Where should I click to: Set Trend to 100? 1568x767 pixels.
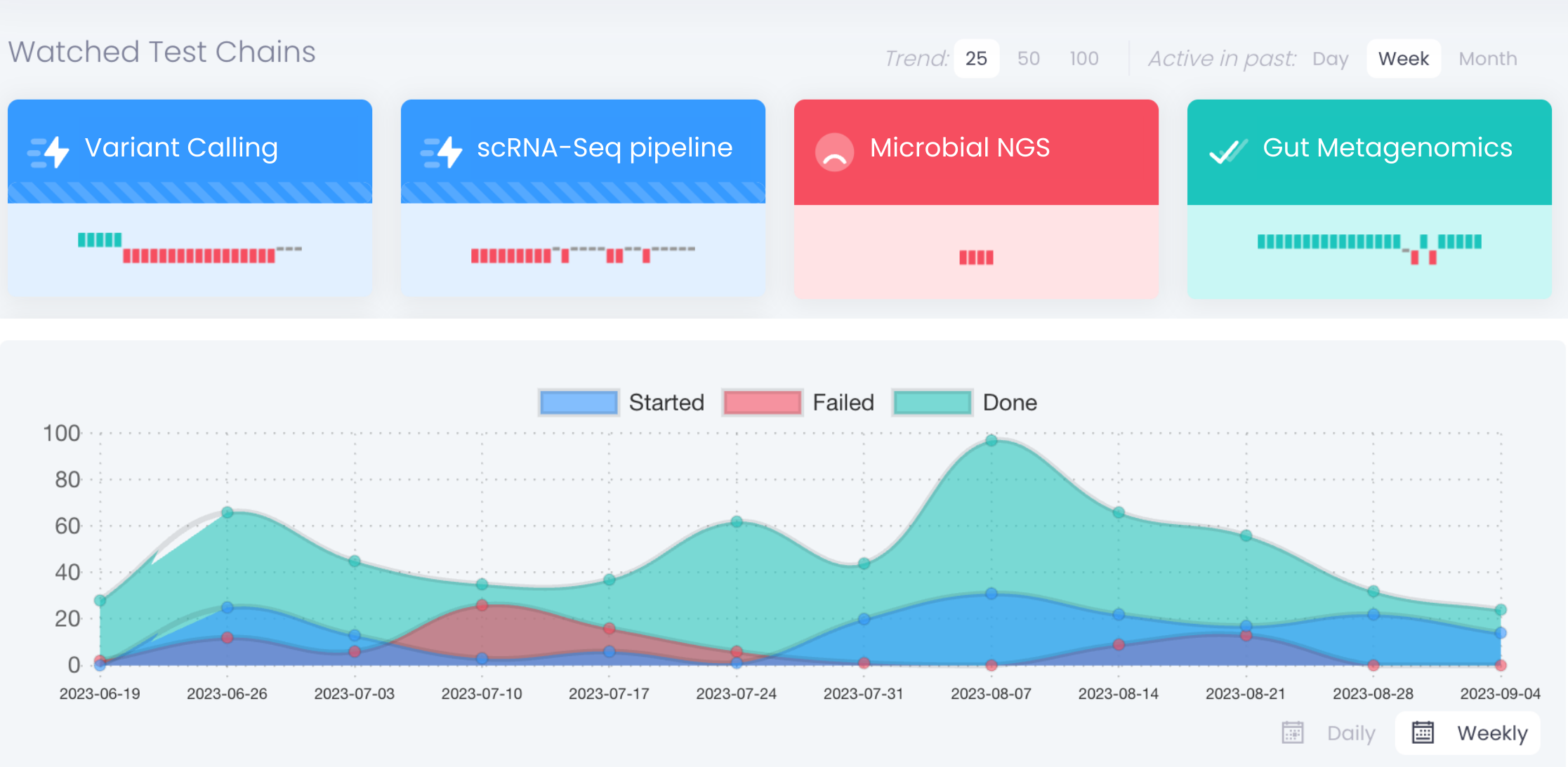point(1082,58)
